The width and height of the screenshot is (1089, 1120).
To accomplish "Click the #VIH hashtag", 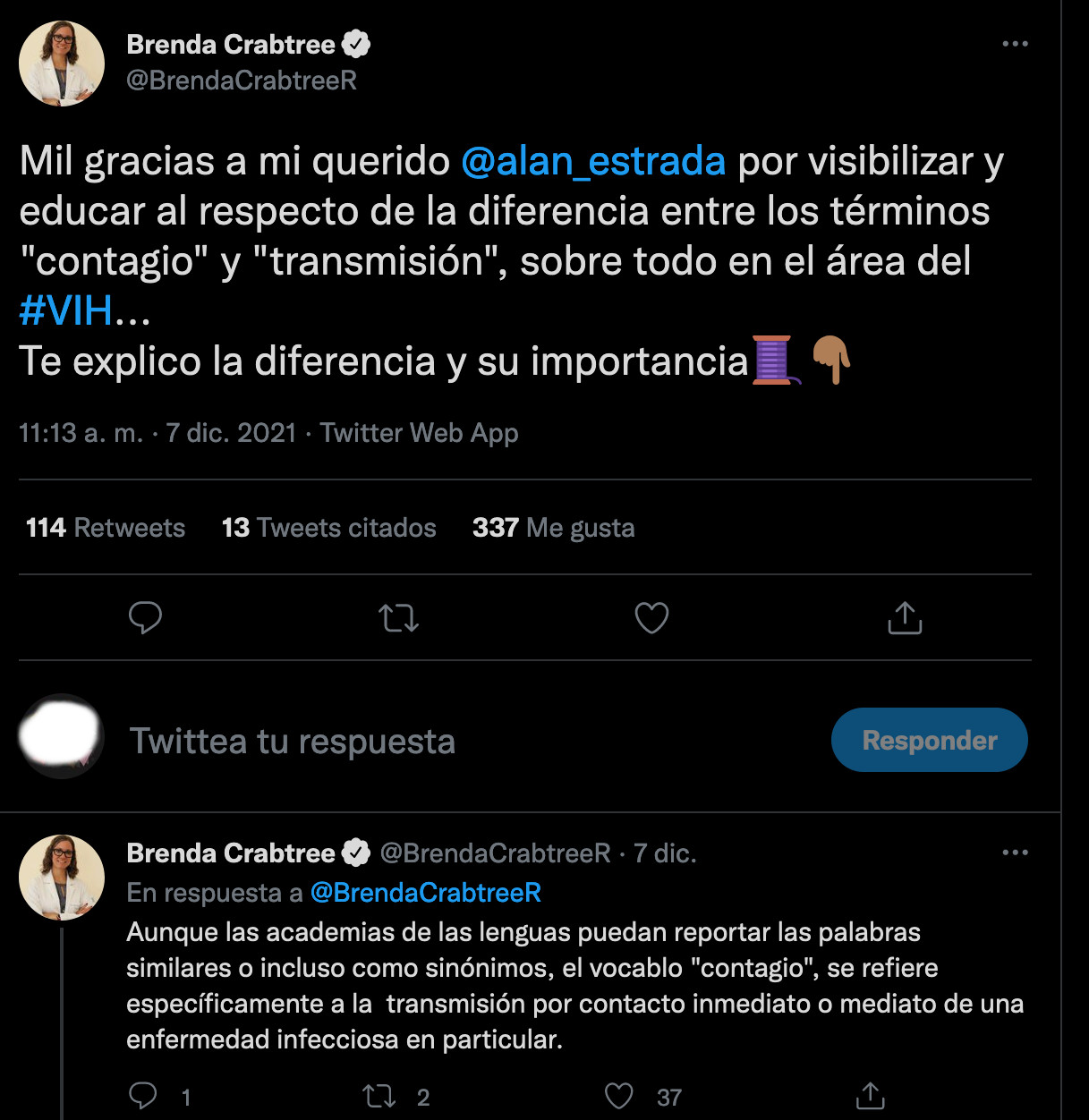I will click(x=66, y=310).
